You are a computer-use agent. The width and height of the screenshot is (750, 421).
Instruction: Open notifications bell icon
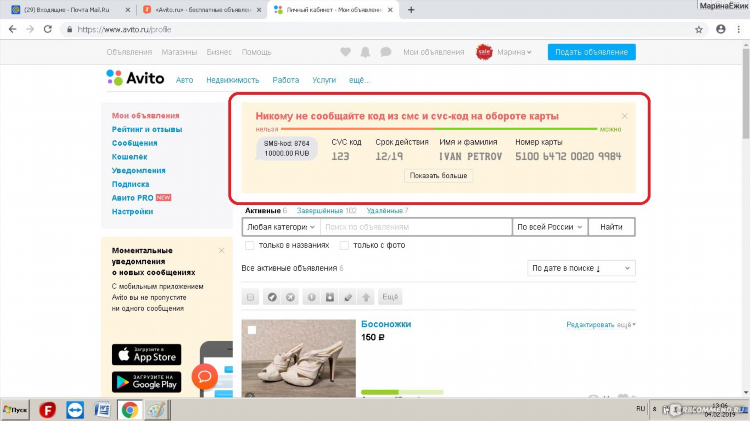pos(365,52)
